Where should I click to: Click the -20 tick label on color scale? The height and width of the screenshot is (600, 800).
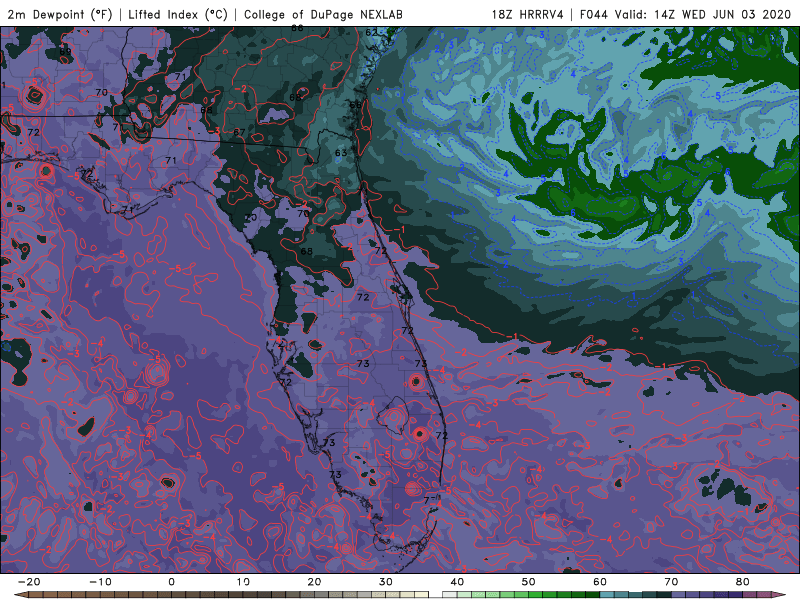[x=29, y=582]
